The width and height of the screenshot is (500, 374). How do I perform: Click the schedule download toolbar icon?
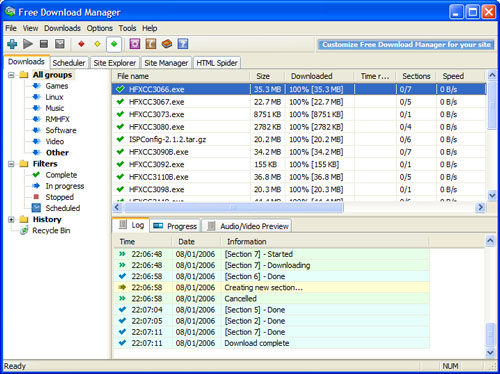(60, 44)
